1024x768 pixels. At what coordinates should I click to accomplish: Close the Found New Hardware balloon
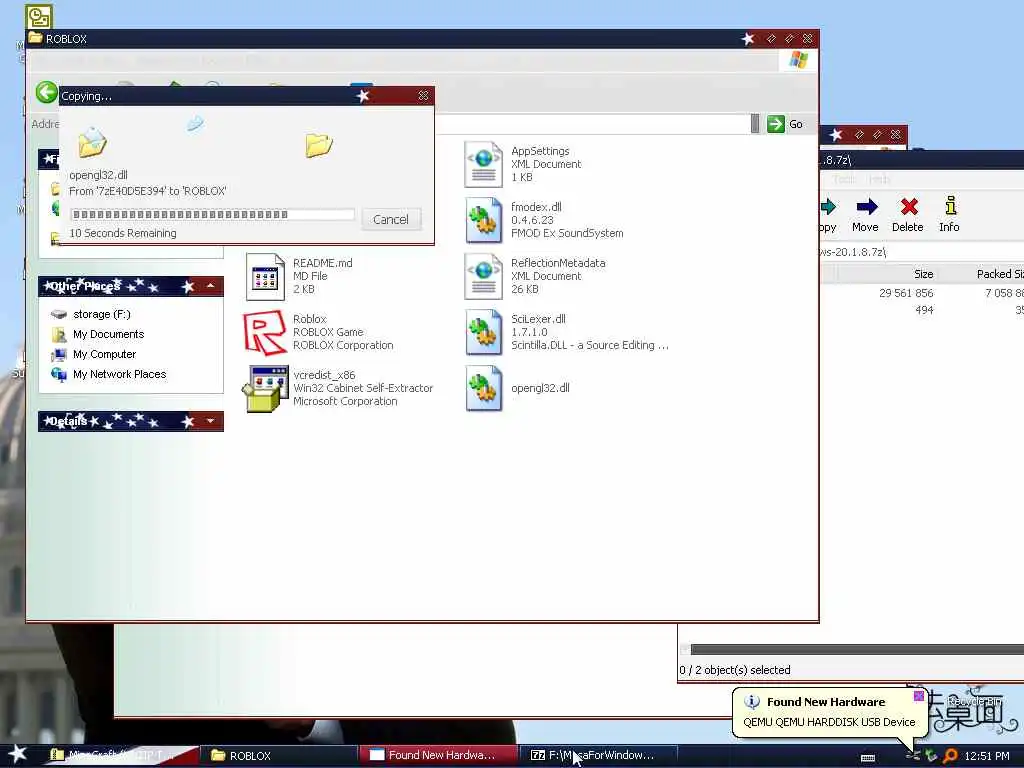tap(918, 696)
